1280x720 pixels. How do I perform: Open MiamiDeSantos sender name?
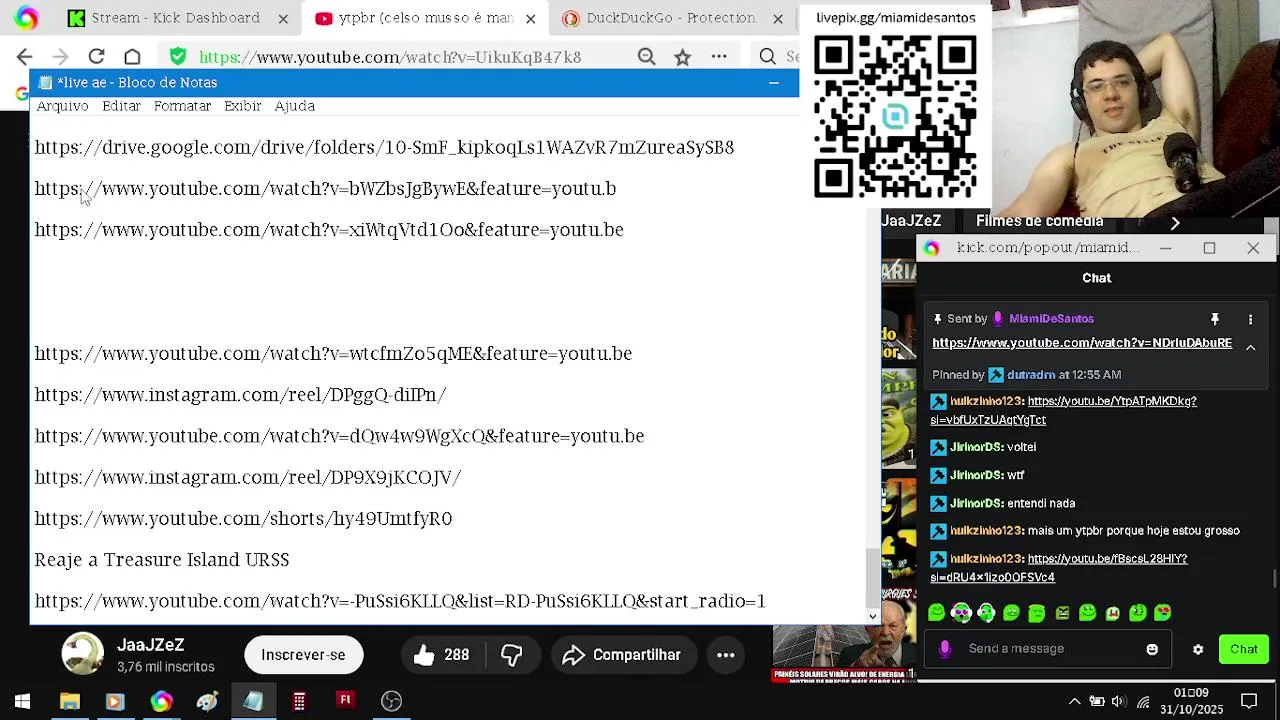(x=1051, y=319)
